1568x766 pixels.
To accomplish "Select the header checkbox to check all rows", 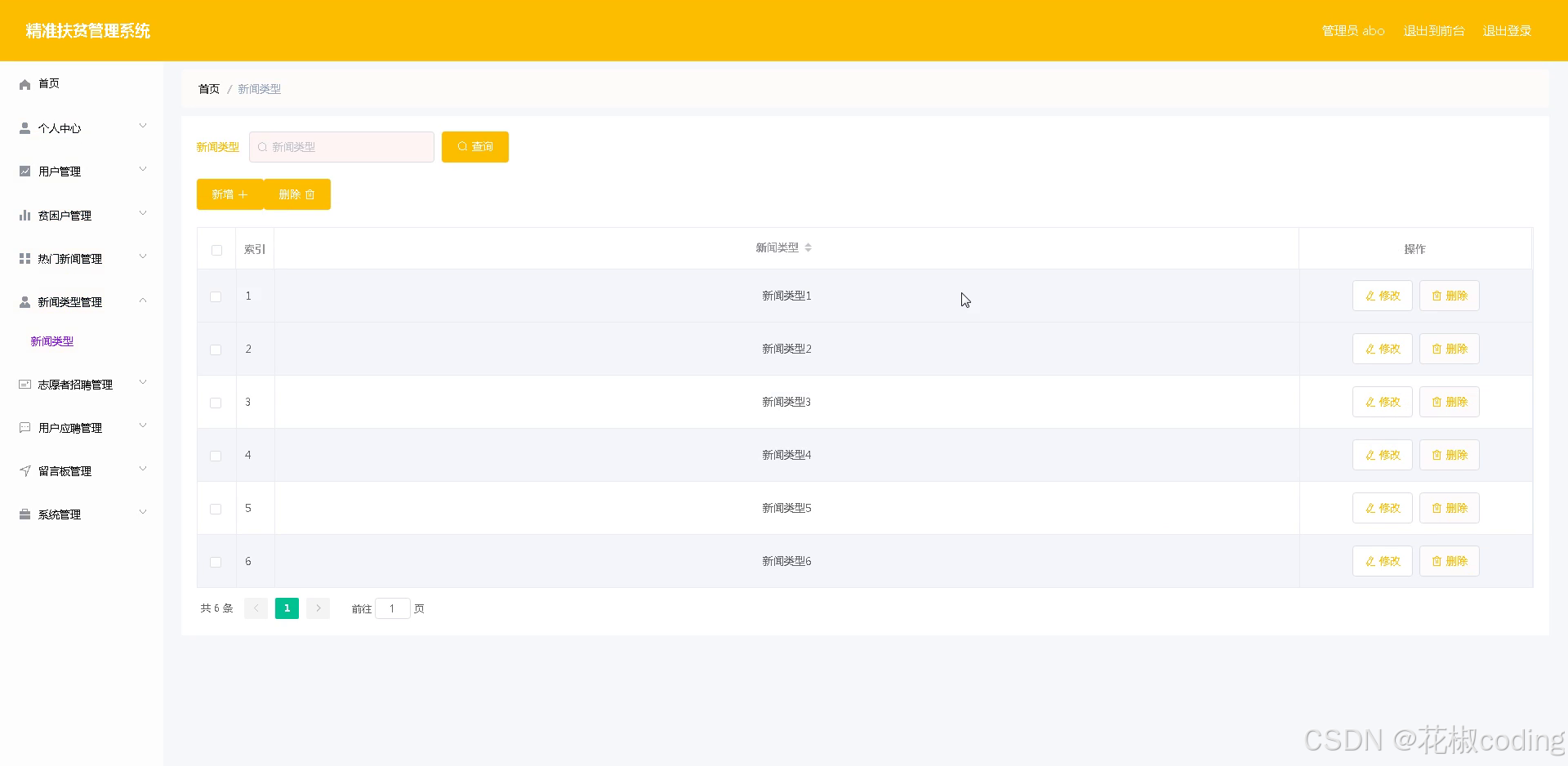I will coord(216,250).
